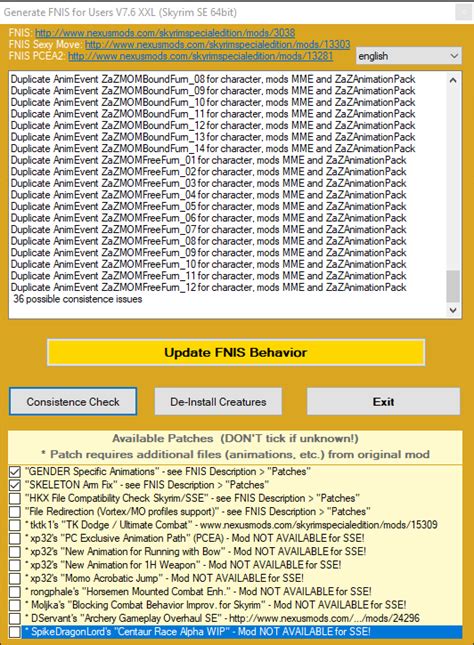Click the ZaZMOMBoundFum_11 duplicate AnimEvent line
Viewport: 474px width, 645px height.
coord(213,114)
